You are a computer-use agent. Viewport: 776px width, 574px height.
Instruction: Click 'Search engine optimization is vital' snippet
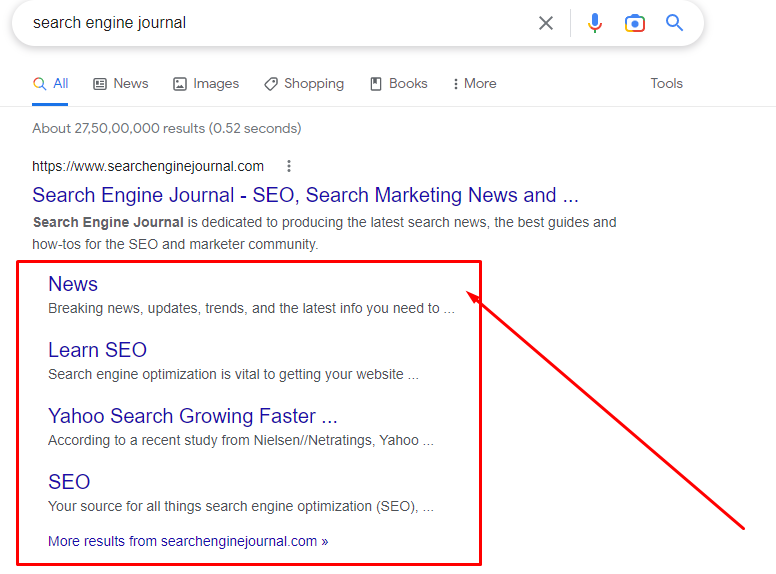pos(233,375)
